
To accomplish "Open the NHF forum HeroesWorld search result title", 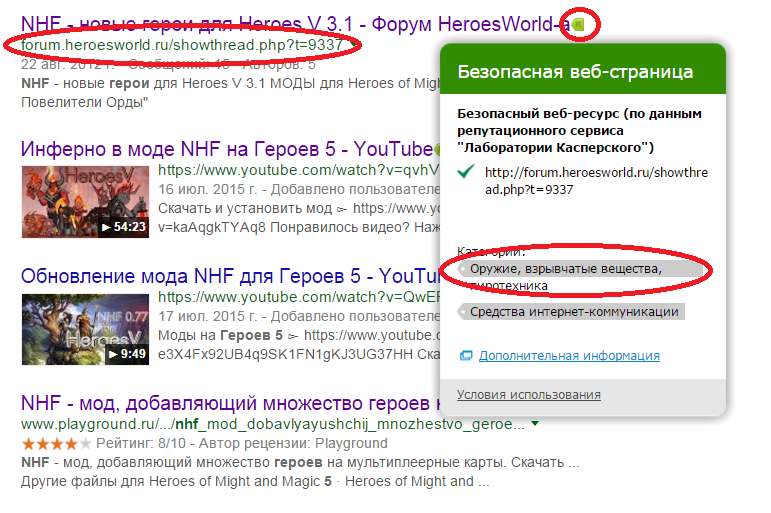I will pos(296,24).
